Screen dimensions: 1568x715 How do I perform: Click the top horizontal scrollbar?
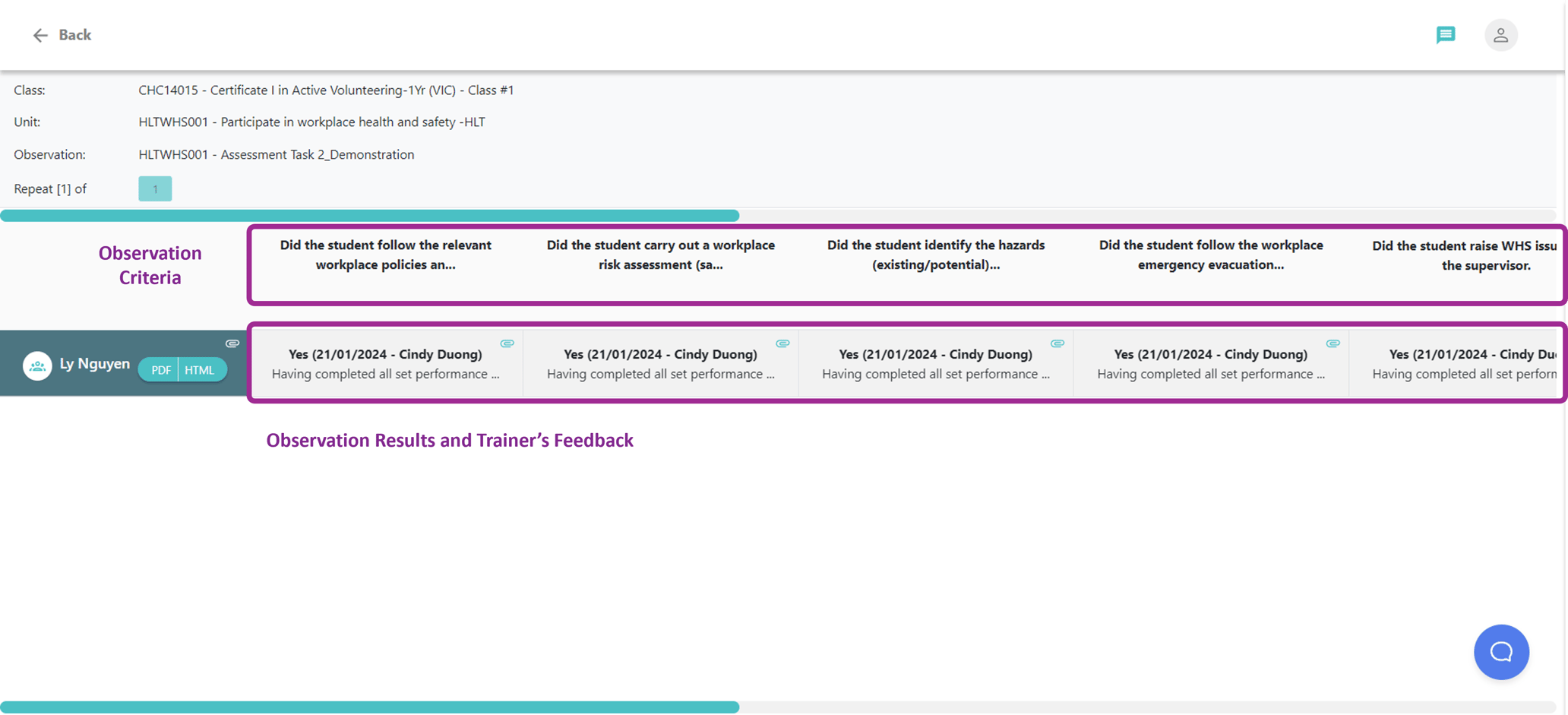click(x=369, y=216)
